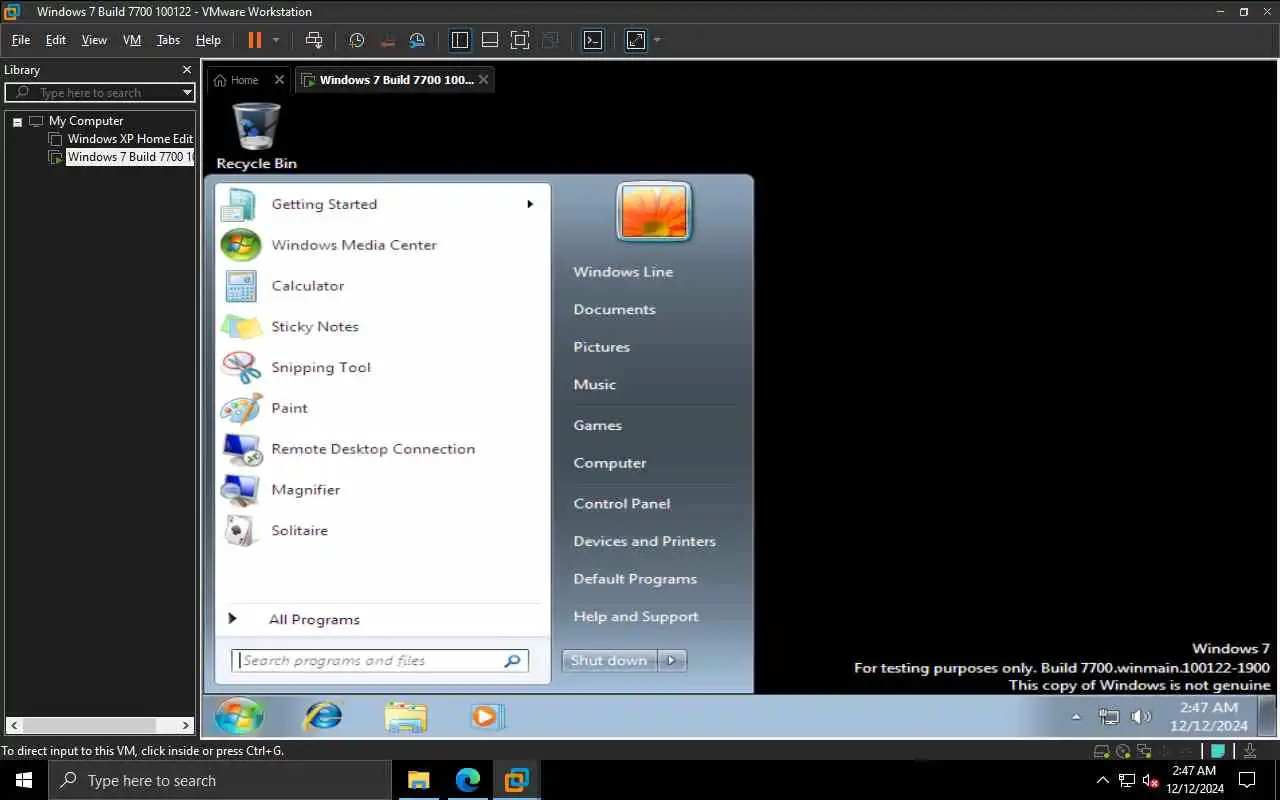Start Solitaire game
The height and width of the screenshot is (800, 1280).
(x=382, y=531)
